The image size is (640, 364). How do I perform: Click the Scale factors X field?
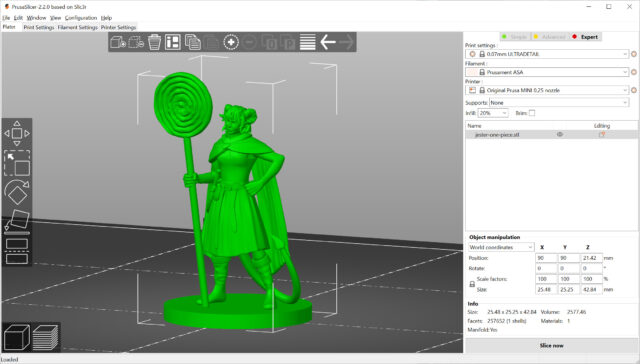tap(546, 279)
